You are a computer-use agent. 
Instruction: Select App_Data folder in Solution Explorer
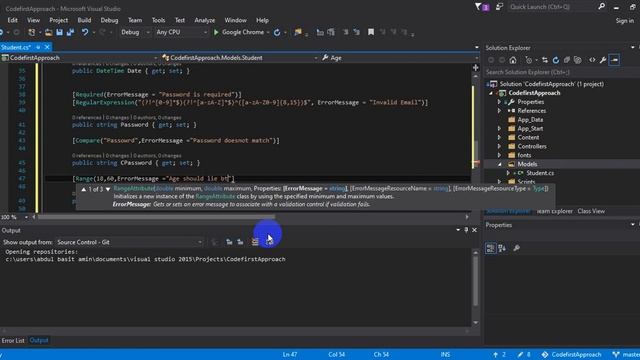[530, 120]
